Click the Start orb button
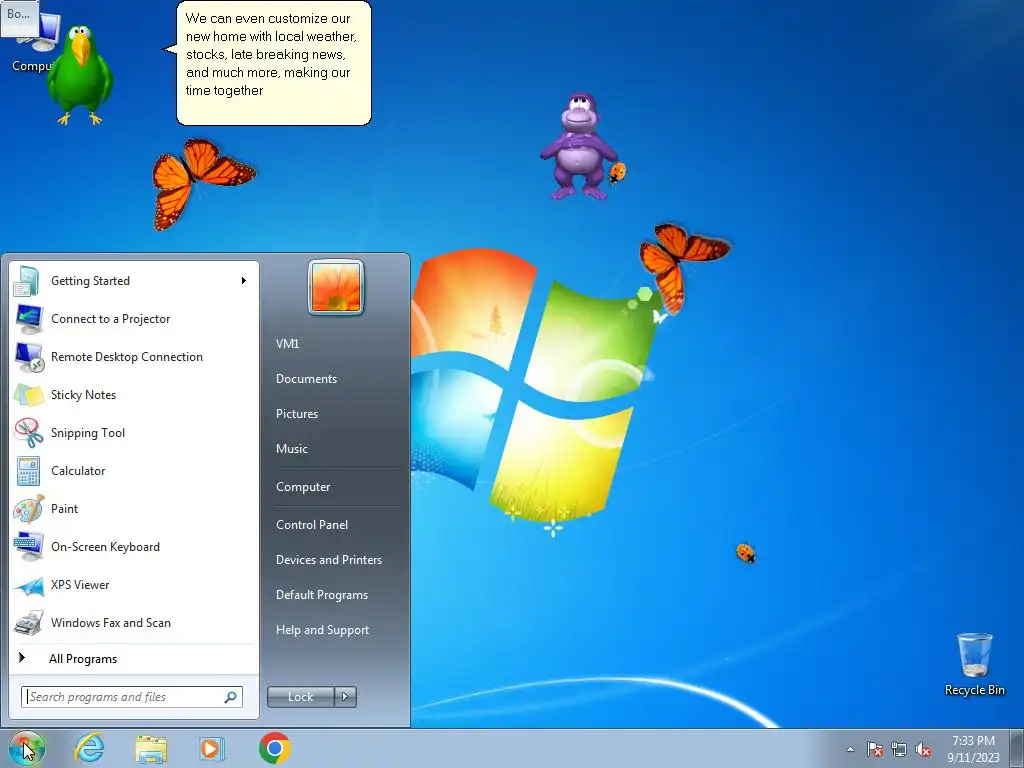 click(x=27, y=748)
